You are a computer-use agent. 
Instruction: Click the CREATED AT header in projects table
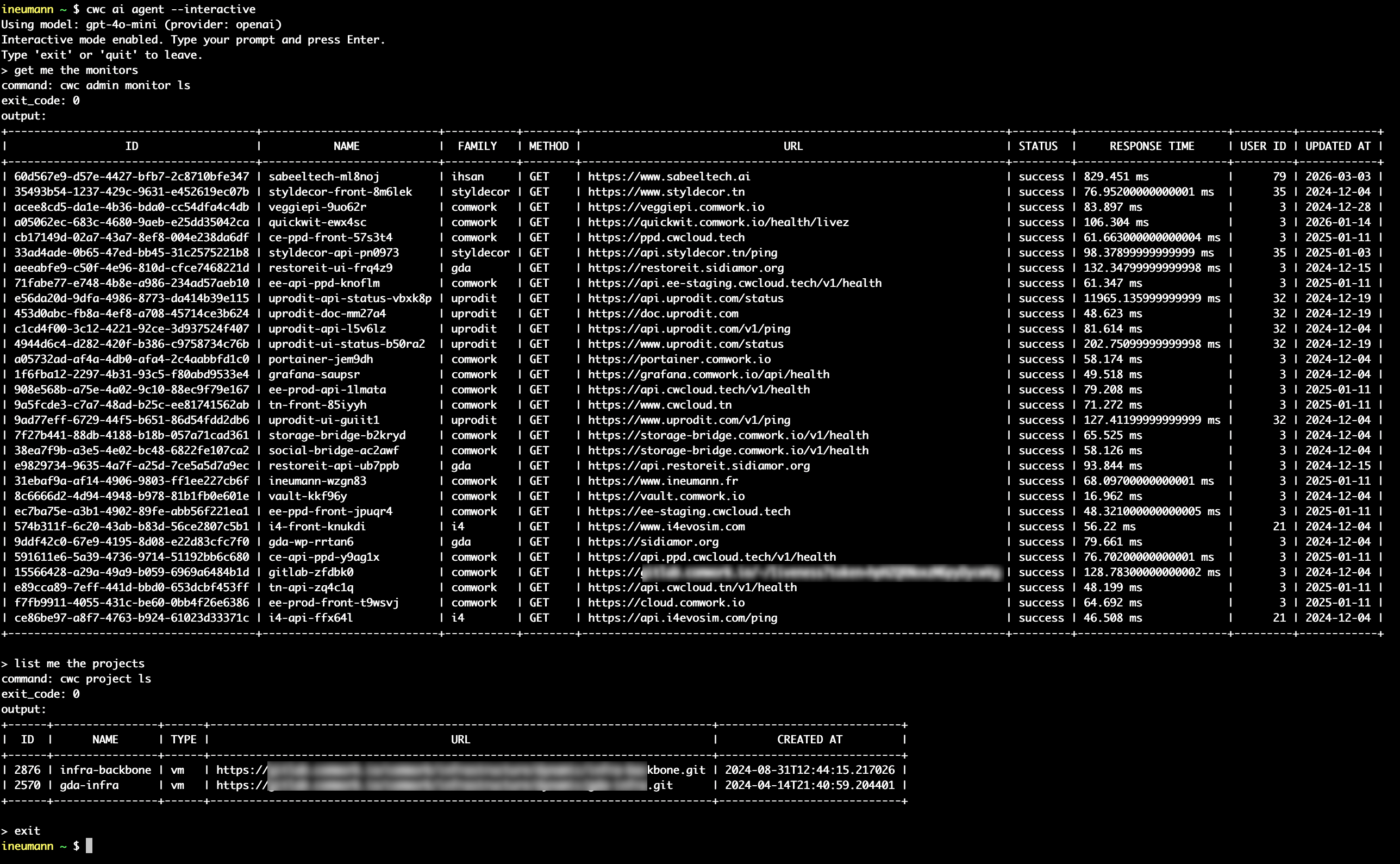pyautogui.click(x=810, y=740)
